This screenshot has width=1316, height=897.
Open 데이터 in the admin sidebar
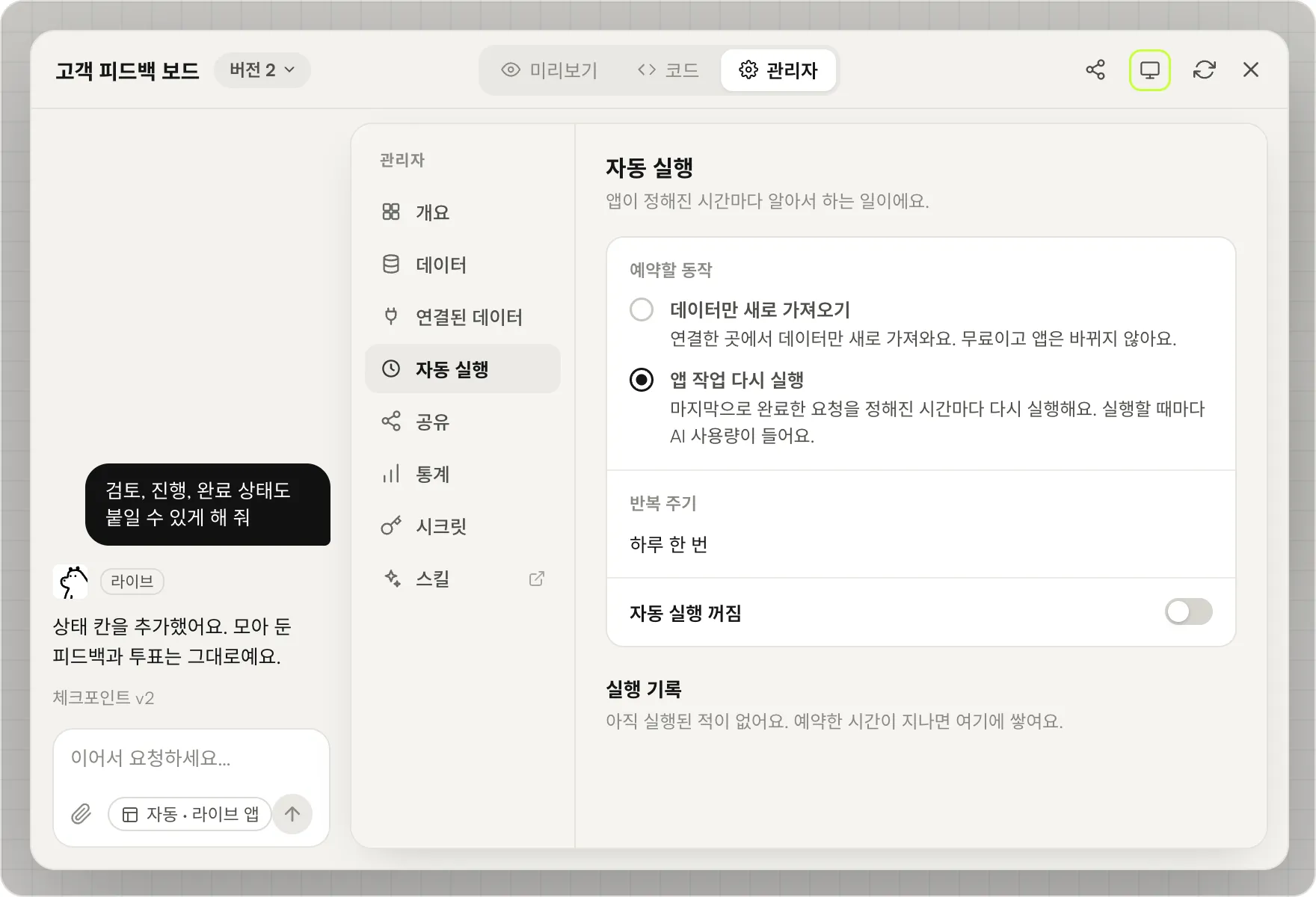click(463, 265)
